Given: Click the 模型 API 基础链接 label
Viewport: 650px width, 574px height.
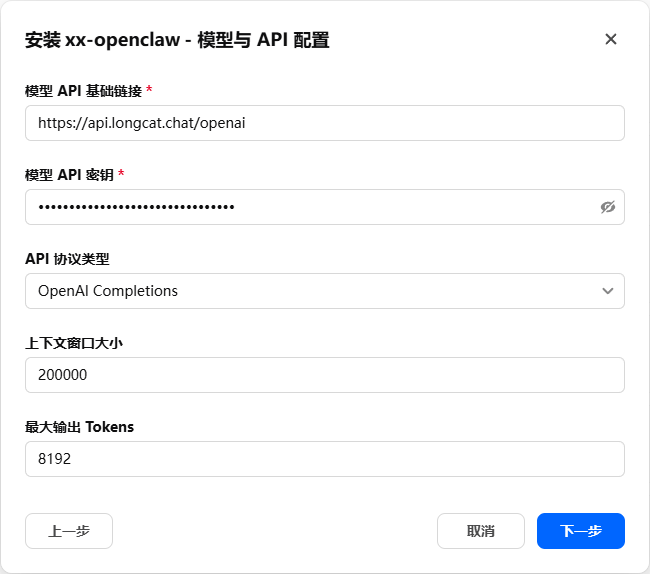Looking at the screenshot, I should coord(83,90).
